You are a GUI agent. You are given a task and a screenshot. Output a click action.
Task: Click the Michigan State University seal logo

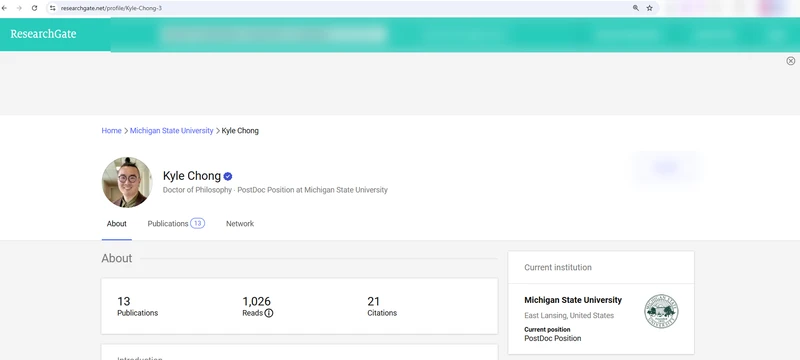[661, 311]
